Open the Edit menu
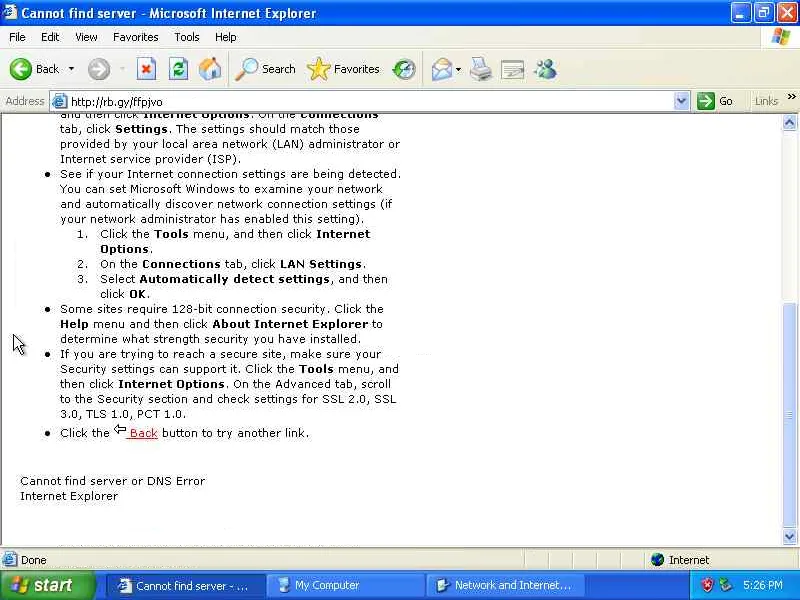 [x=50, y=37]
